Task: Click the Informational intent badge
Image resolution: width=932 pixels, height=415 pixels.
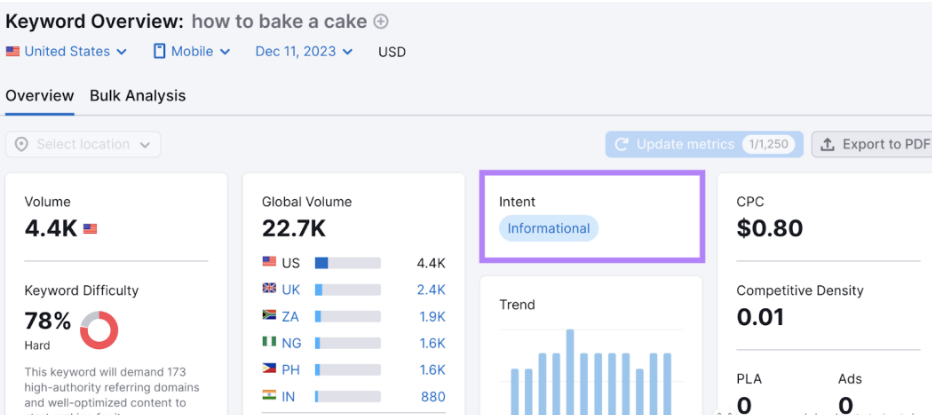Action: (x=548, y=229)
